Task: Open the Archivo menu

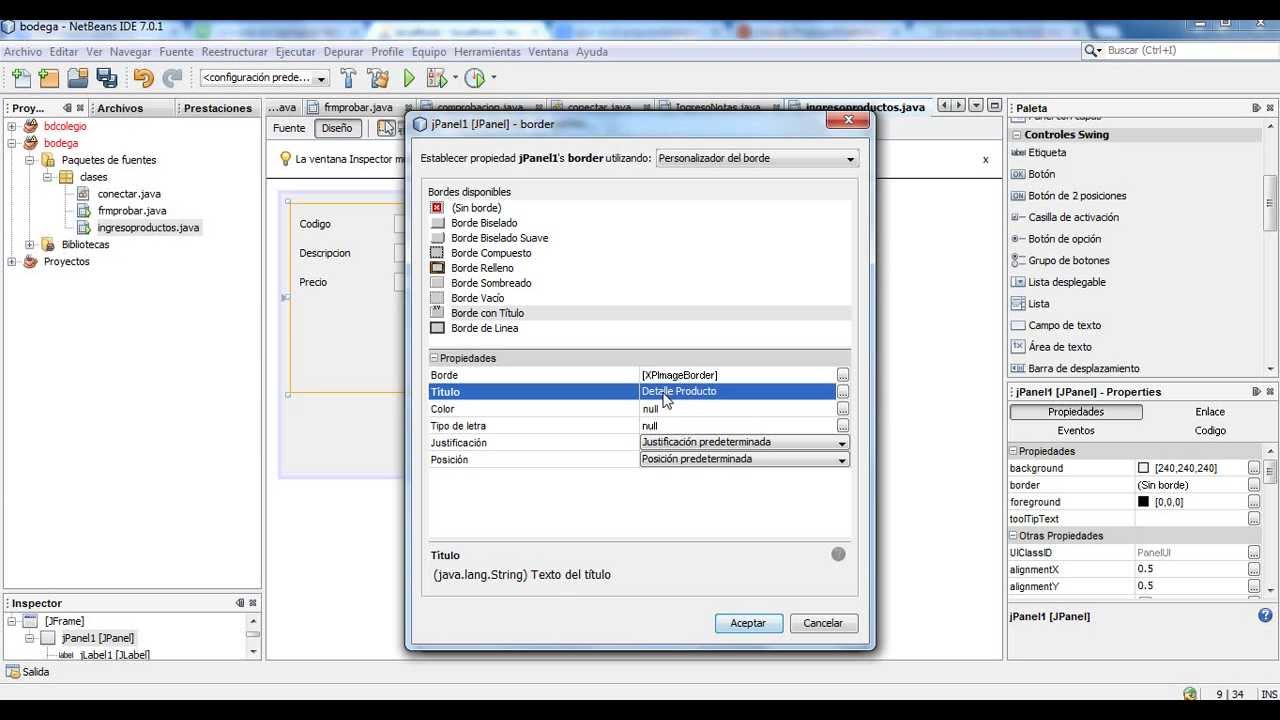Action: tap(23, 52)
